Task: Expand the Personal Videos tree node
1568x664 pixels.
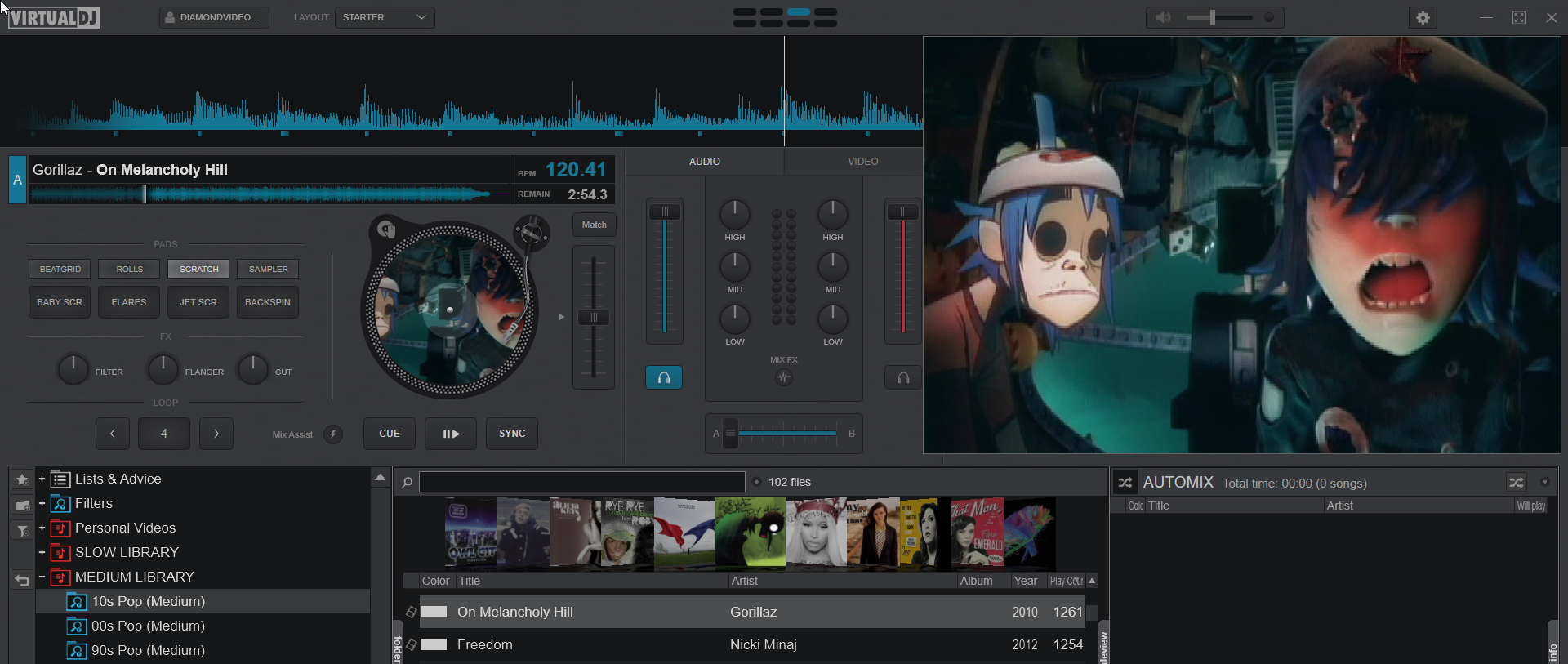Action: (42, 528)
